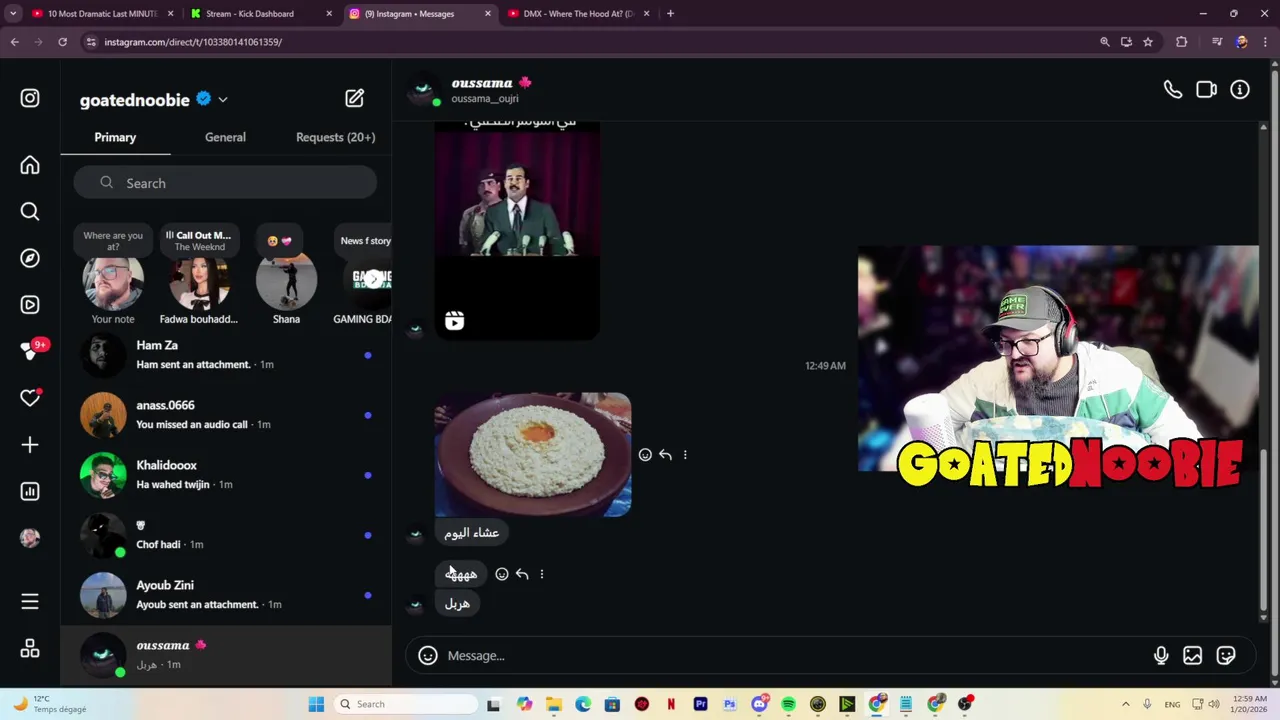Switch to the DMX - Where The Hood At browser tab
The width and height of the screenshot is (1280, 720).
(580, 14)
